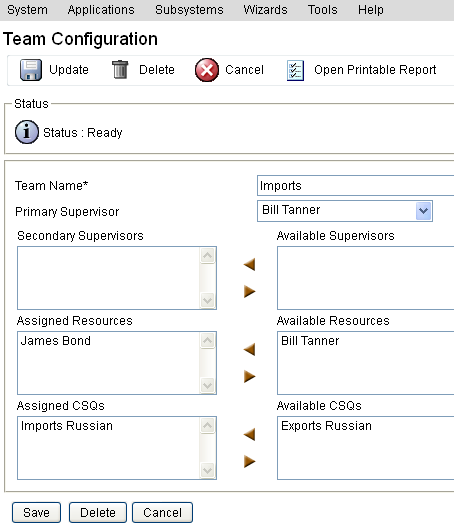This screenshot has height=527, width=454.
Task: Click the Update floppy disk icon
Action: (31, 70)
